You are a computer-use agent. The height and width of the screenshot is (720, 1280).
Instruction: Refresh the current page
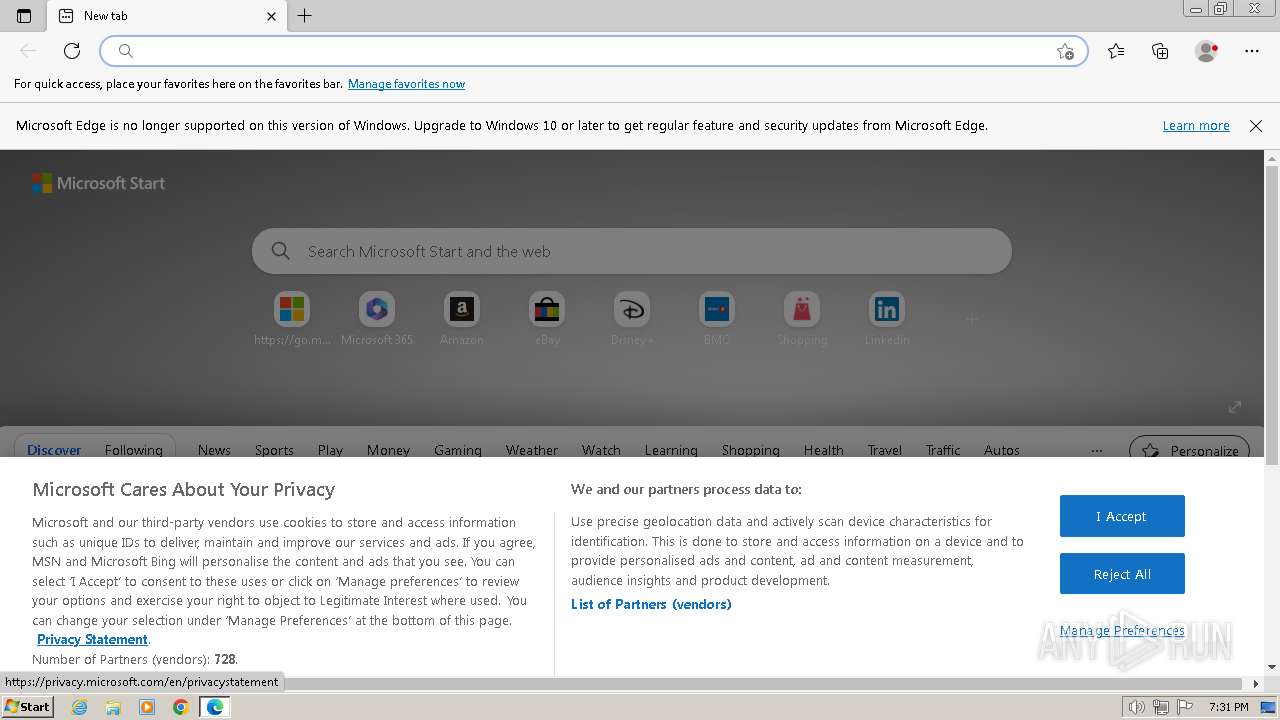pos(72,51)
